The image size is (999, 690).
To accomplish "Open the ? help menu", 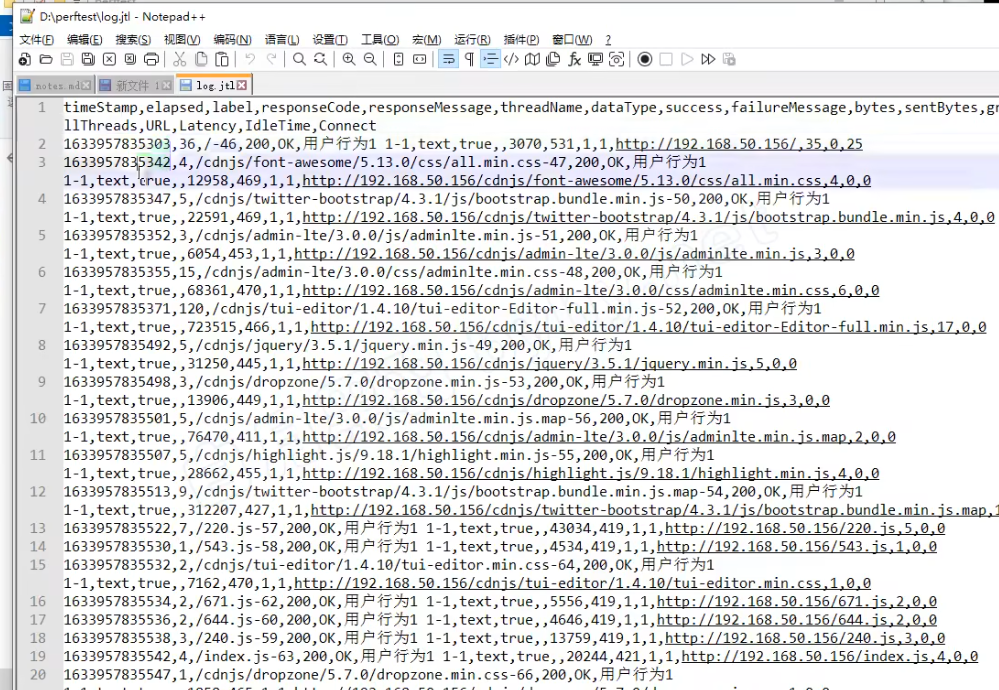I will coord(608,40).
